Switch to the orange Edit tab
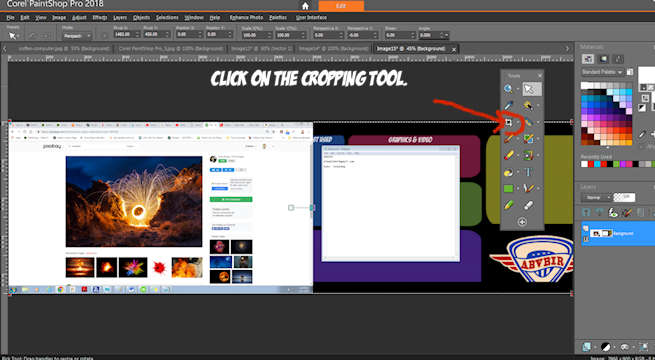Screen dimensions: 655x360 coord(341,6)
